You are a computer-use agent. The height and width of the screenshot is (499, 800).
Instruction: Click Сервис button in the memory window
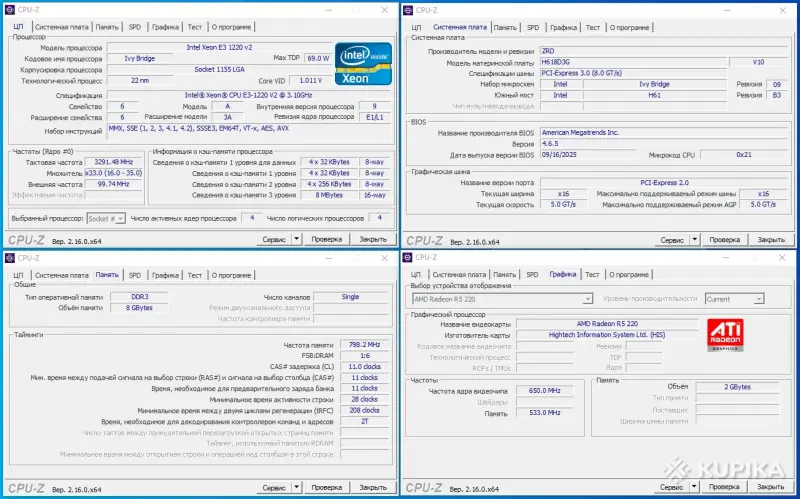[x=274, y=487]
